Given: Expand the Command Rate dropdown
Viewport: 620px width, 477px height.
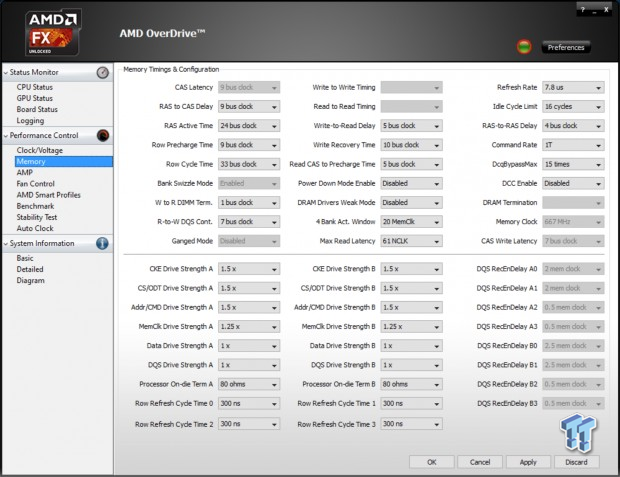Looking at the screenshot, I should pos(573,145).
